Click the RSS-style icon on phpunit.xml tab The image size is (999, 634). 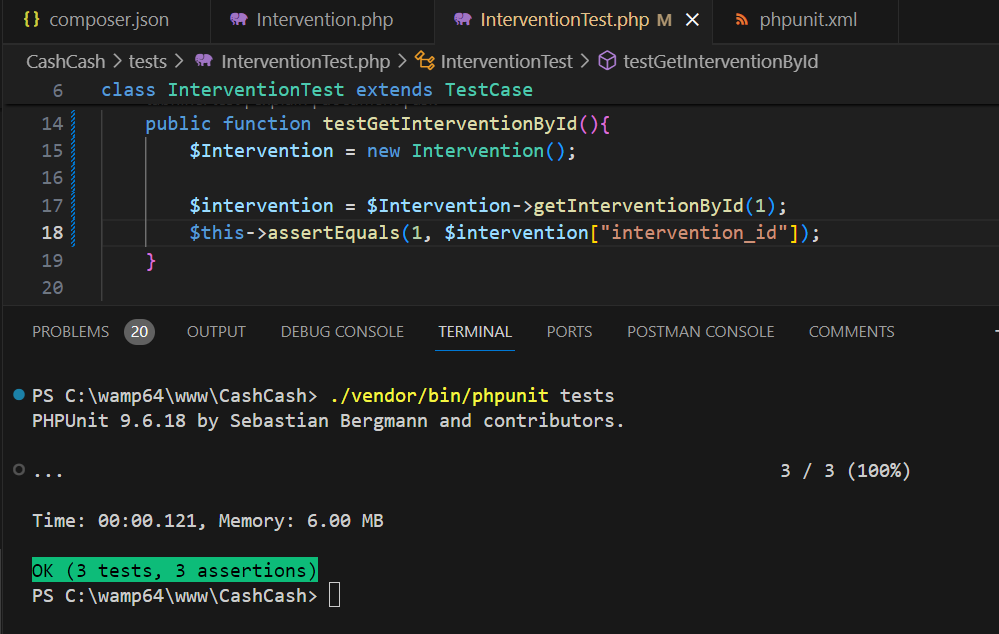pos(741,20)
